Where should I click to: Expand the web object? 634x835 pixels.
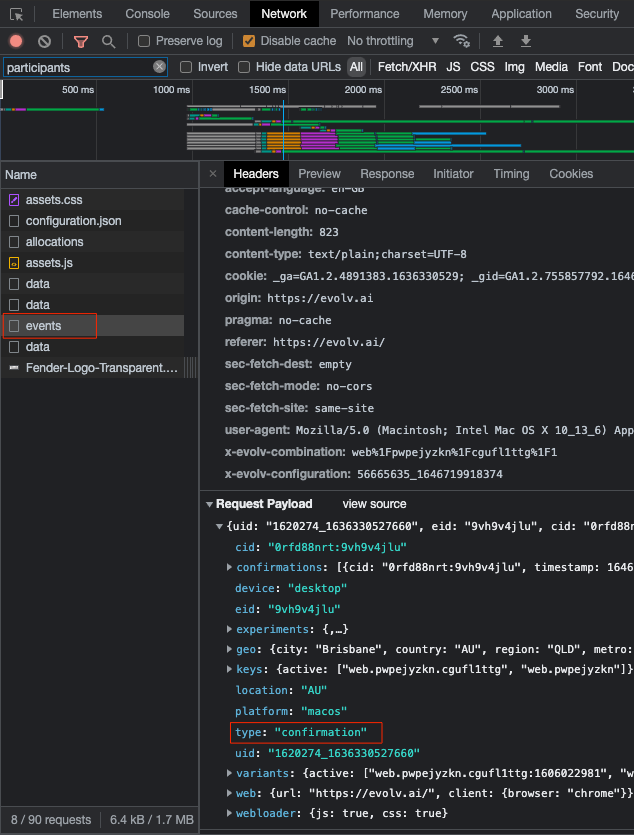pyautogui.click(x=229, y=793)
